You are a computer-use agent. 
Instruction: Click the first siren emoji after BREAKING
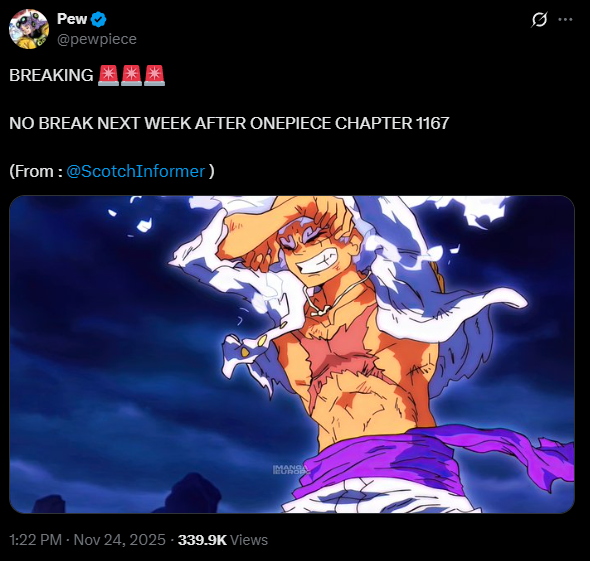point(108,75)
